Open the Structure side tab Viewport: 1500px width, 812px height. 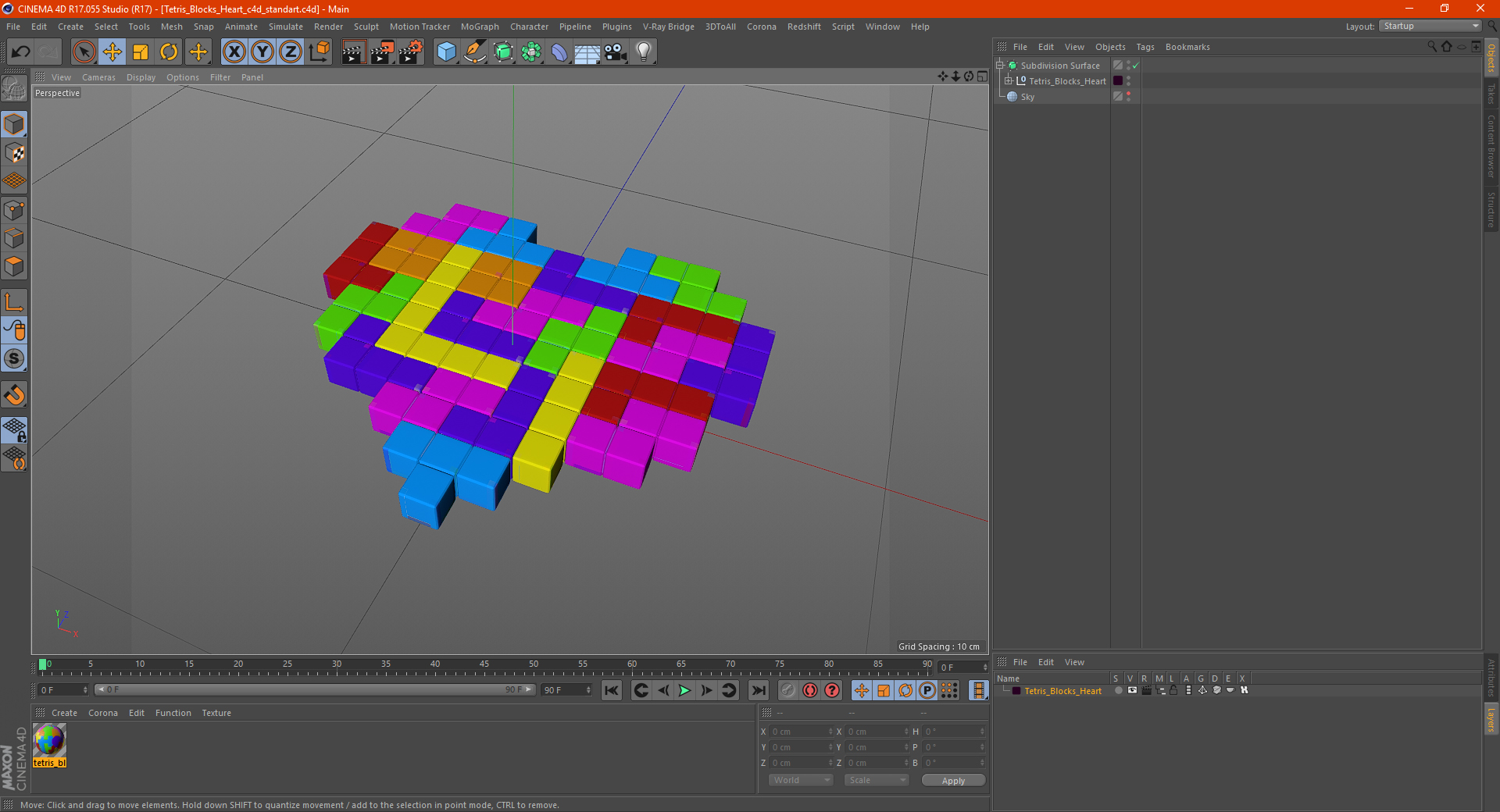click(x=1491, y=209)
